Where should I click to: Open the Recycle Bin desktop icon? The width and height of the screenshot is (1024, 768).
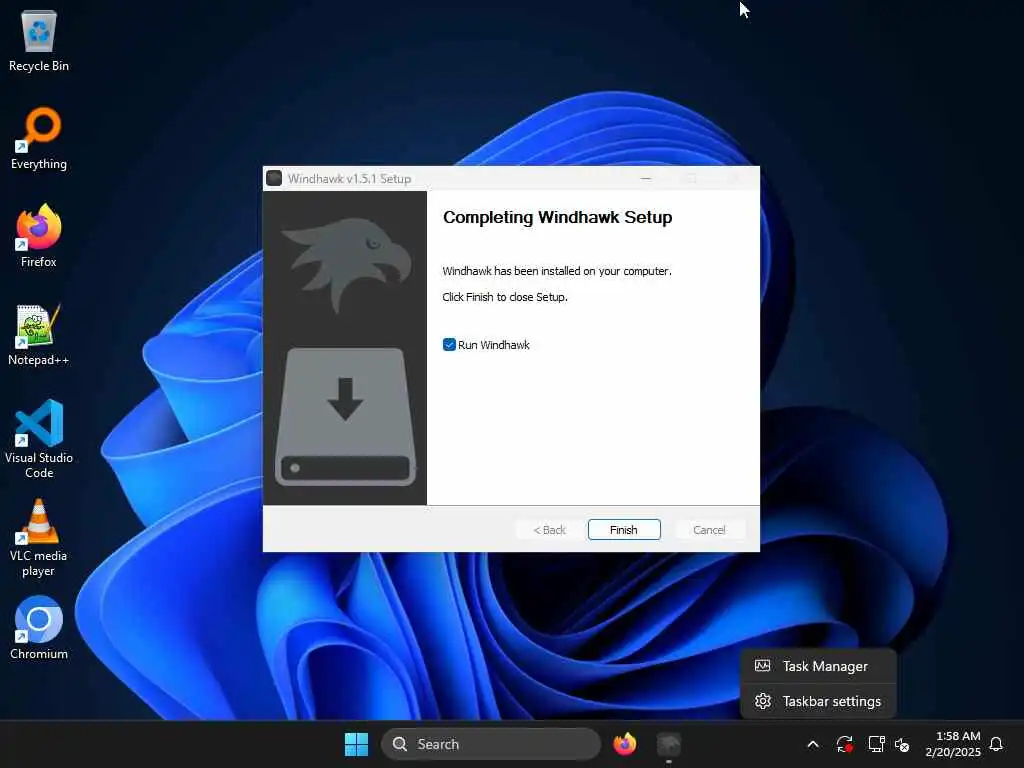point(39,40)
